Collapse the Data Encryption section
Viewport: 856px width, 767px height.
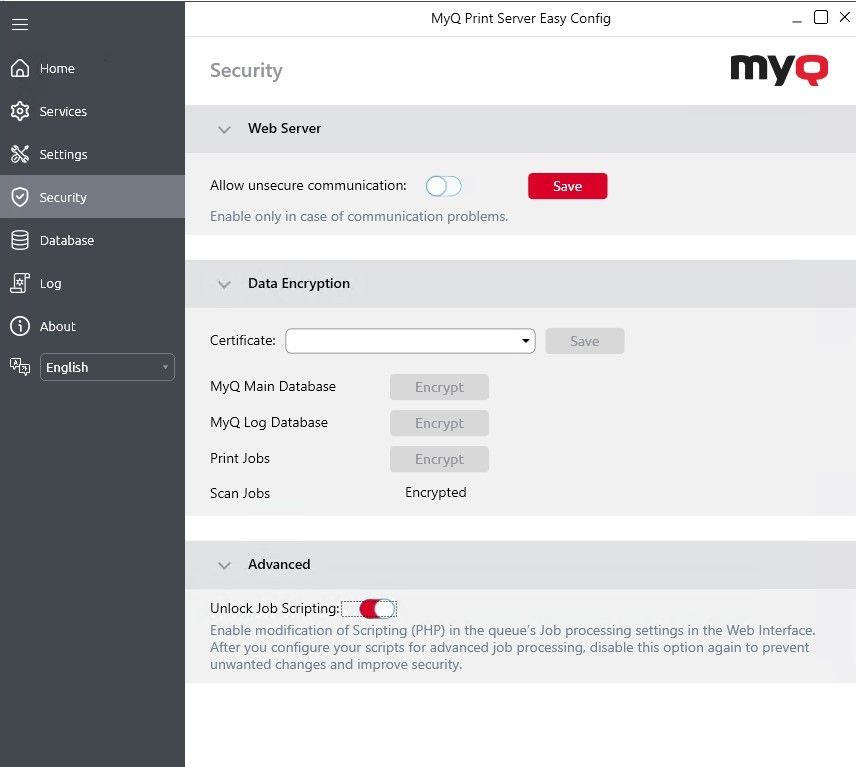point(225,284)
